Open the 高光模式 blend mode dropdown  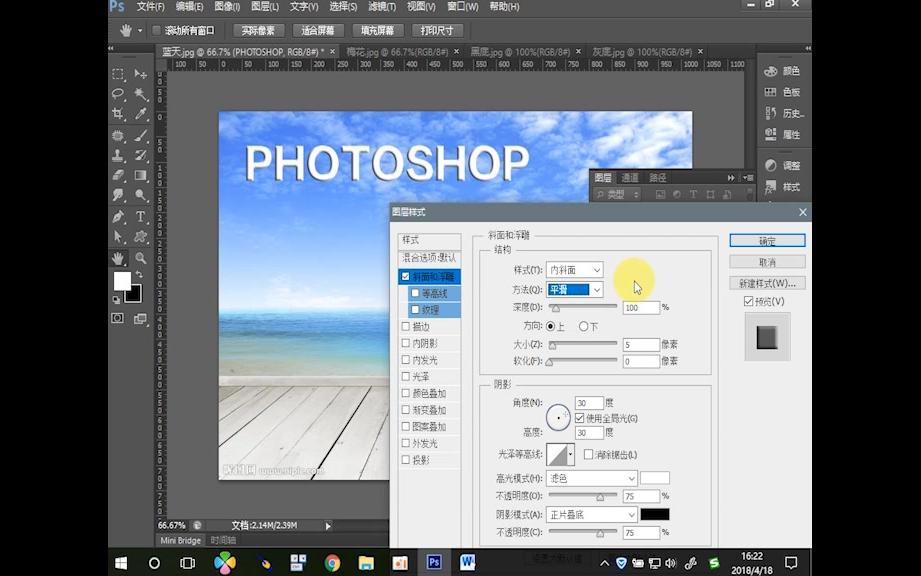[590, 478]
